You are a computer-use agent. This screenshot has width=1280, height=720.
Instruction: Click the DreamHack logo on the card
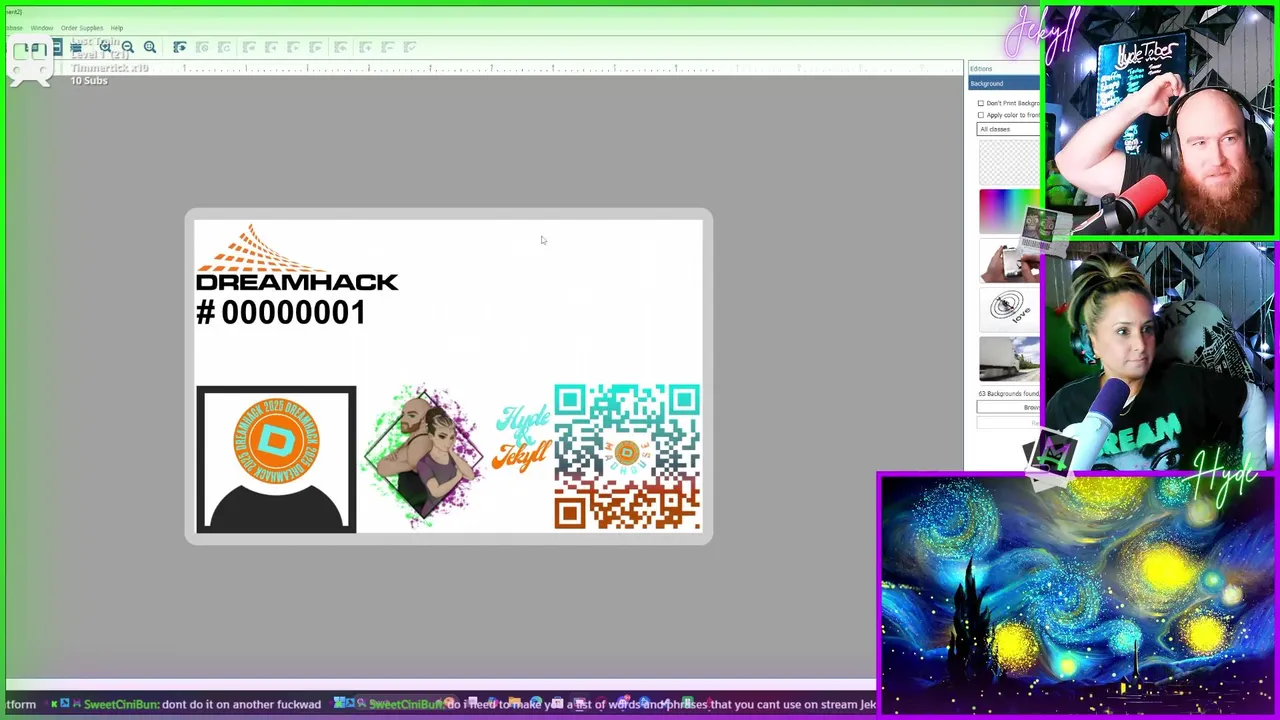click(297, 258)
